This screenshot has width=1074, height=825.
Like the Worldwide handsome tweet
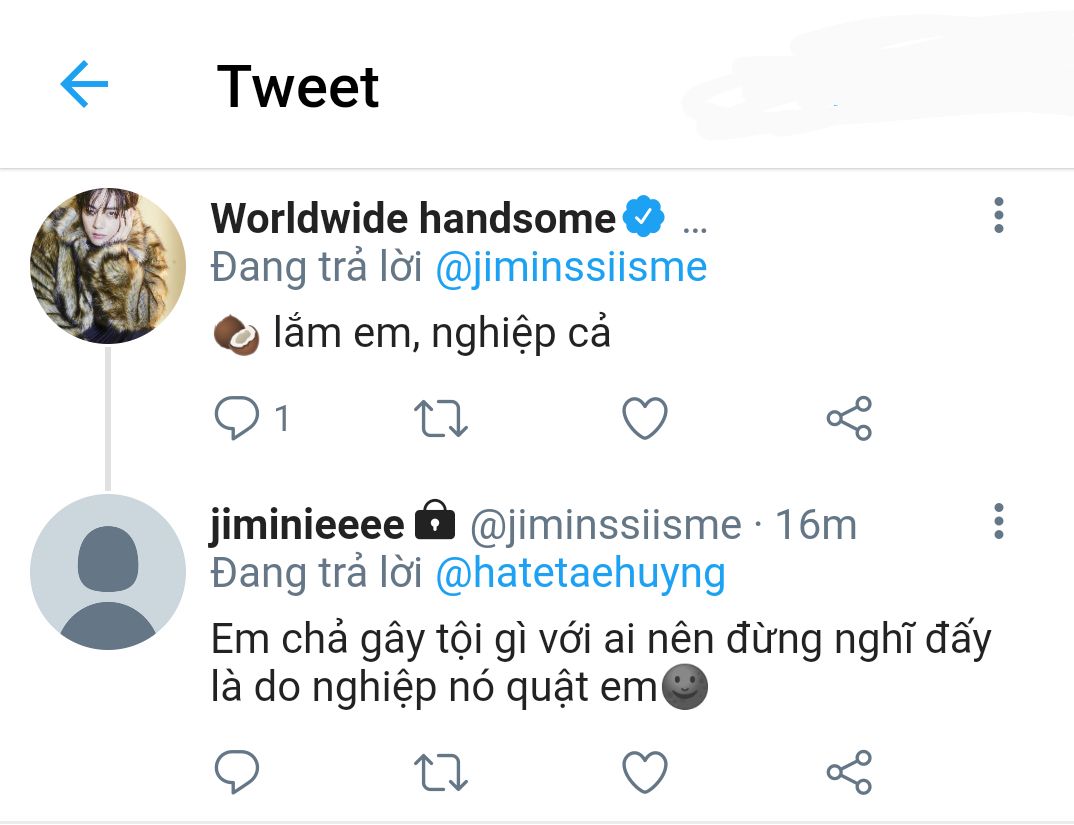645,419
